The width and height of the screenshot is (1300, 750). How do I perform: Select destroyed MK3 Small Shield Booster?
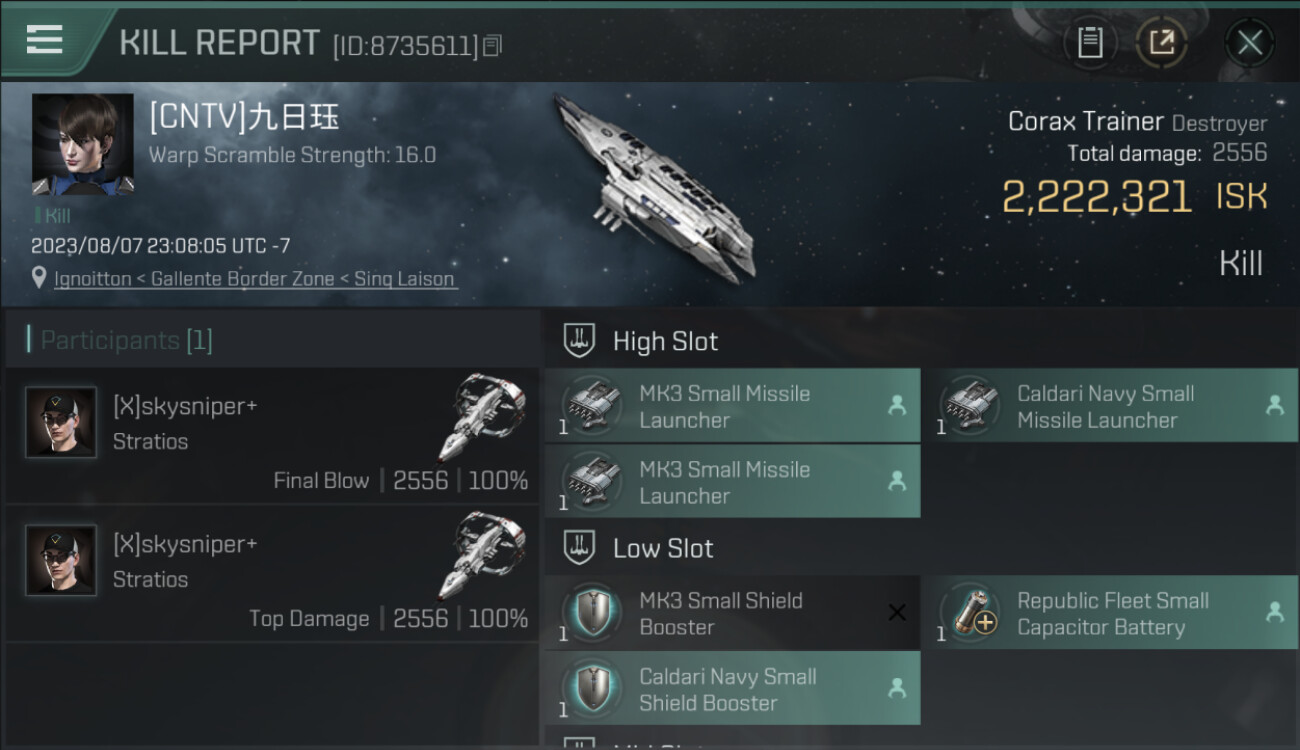click(x=732, y=613)
